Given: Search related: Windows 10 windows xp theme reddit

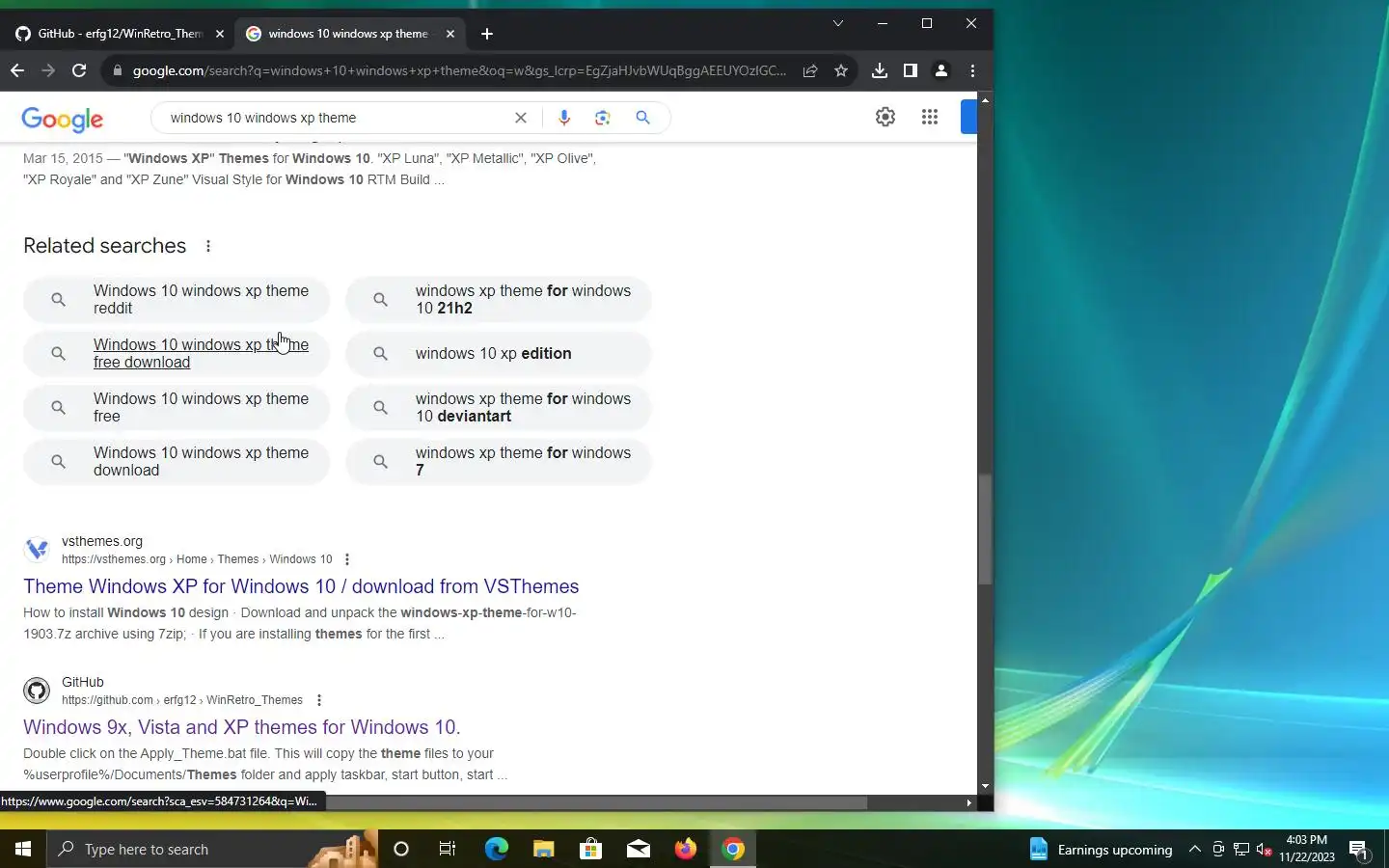Looking at the screenshot, I should pos(177,299).
